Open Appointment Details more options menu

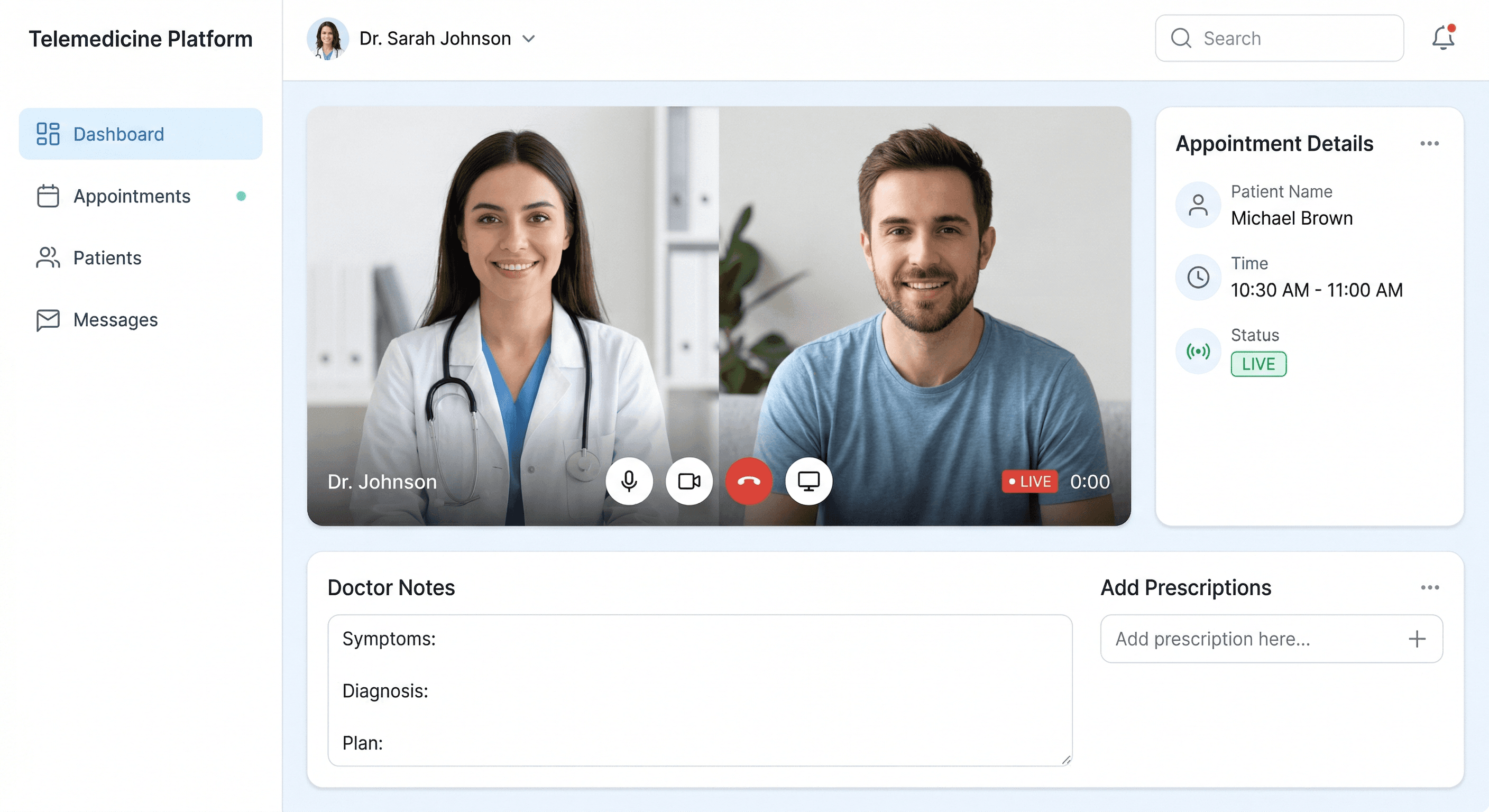(x=1429, y=143)
